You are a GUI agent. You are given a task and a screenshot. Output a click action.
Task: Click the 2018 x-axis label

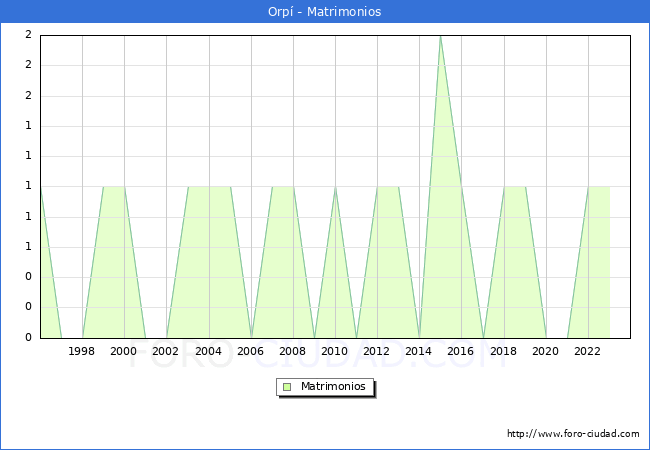503,351
